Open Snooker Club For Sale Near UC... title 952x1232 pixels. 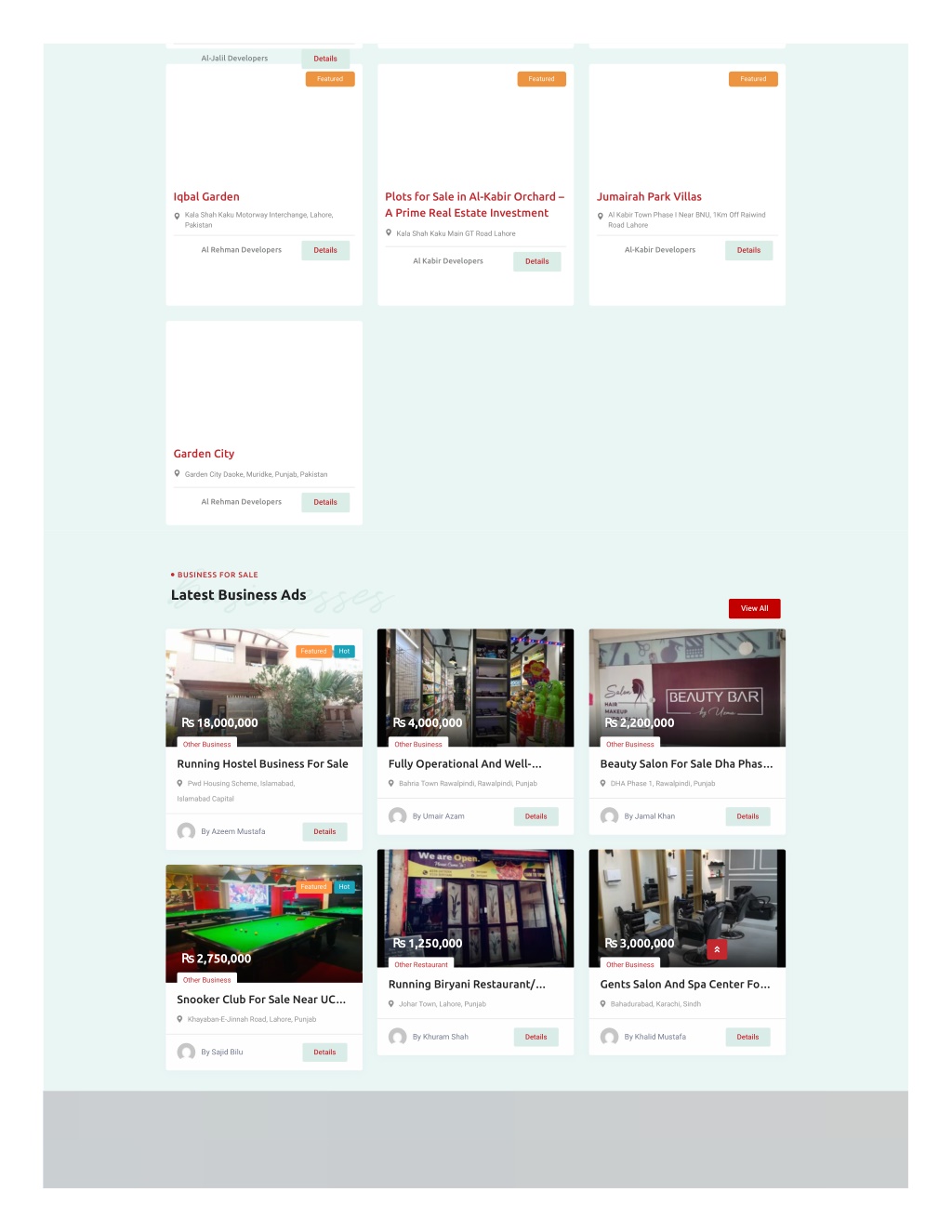pyautogui.click(x=261, y=1000)
